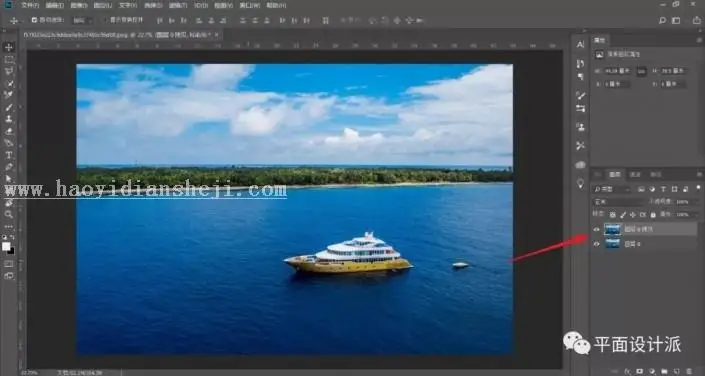The width and height of the screenshot is (705, 376).
Task: Toggle the layer filtering on/off switch
Action: pyautogui.click(x=698, y=187)
